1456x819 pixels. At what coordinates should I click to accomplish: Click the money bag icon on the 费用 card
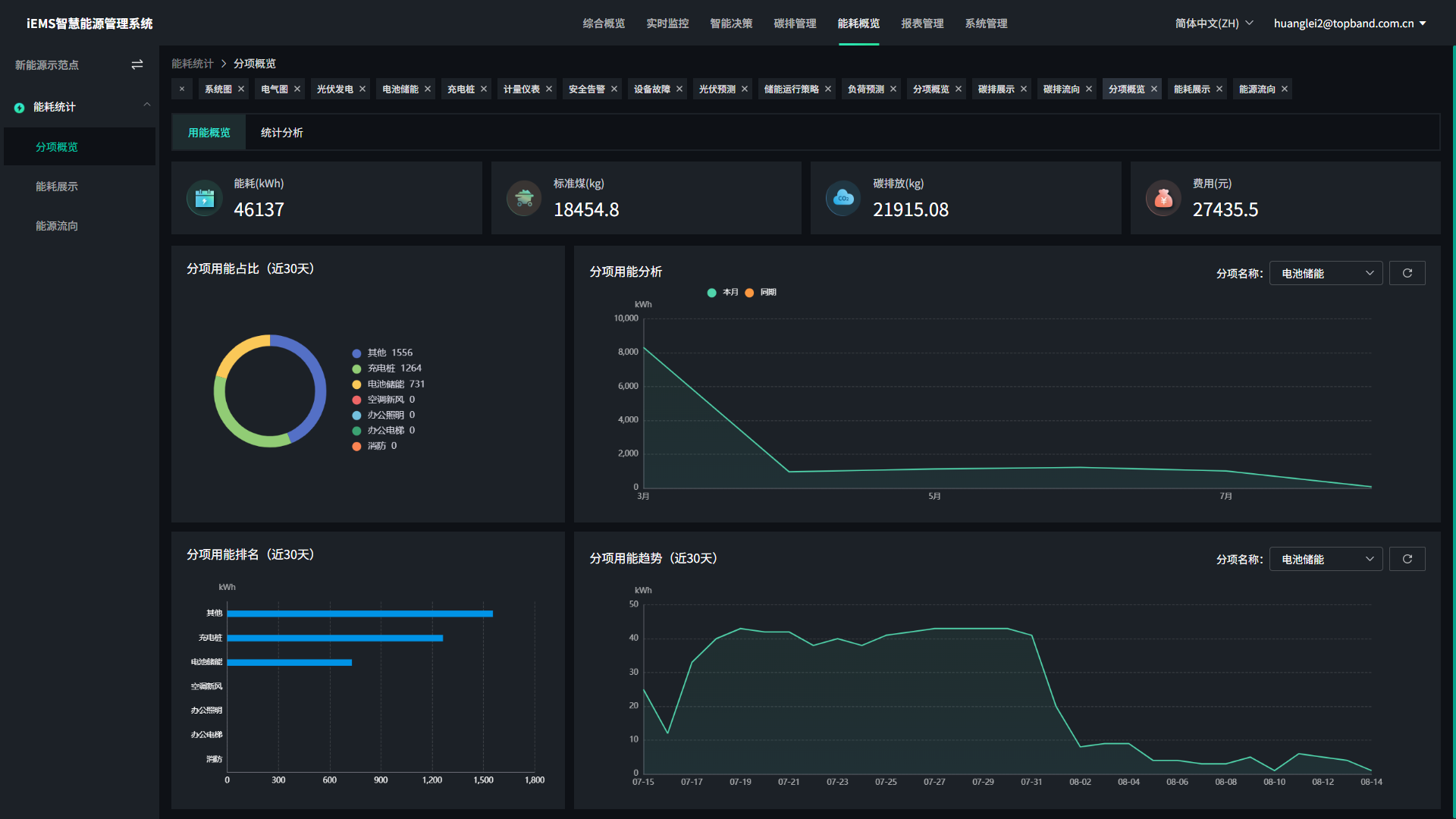click(x=1163, y=198)
